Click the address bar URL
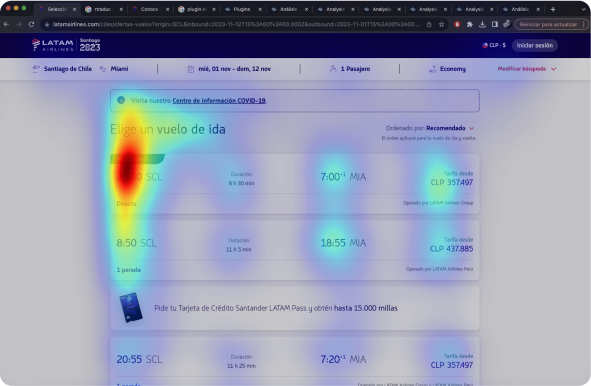591x386 pixels. (x=236, y=25)
